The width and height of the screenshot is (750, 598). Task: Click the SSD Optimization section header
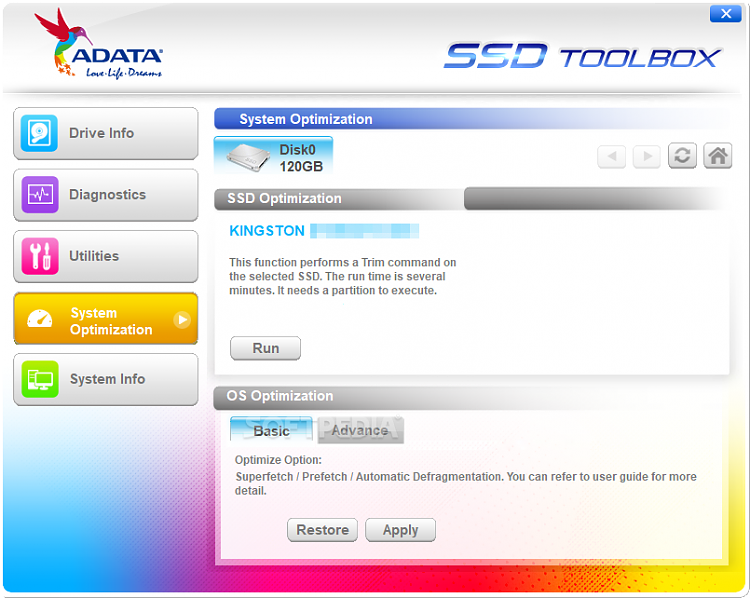coord(339,199)
